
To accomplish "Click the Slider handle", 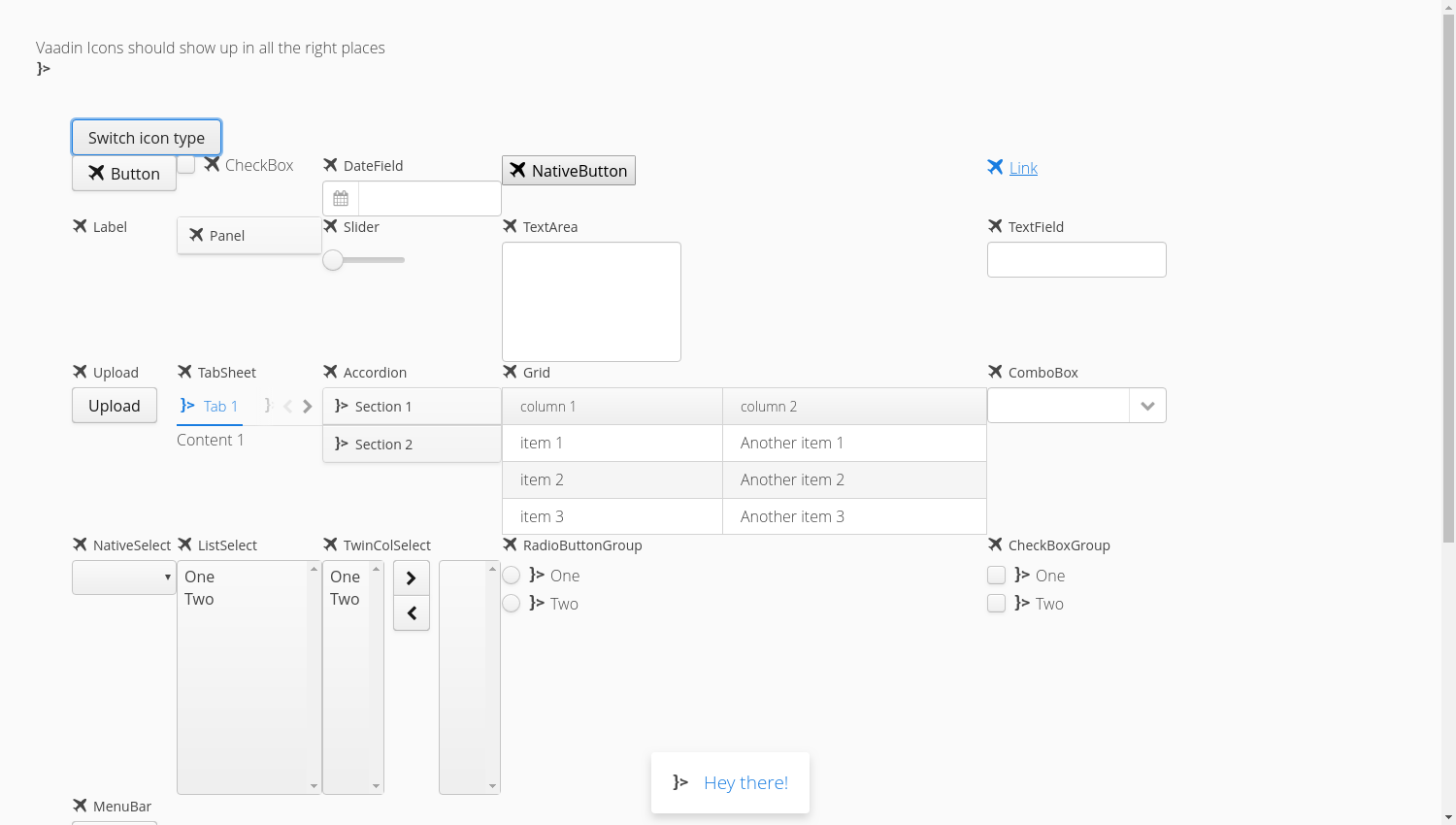I will pyautogui.click(x=333, y=260).
